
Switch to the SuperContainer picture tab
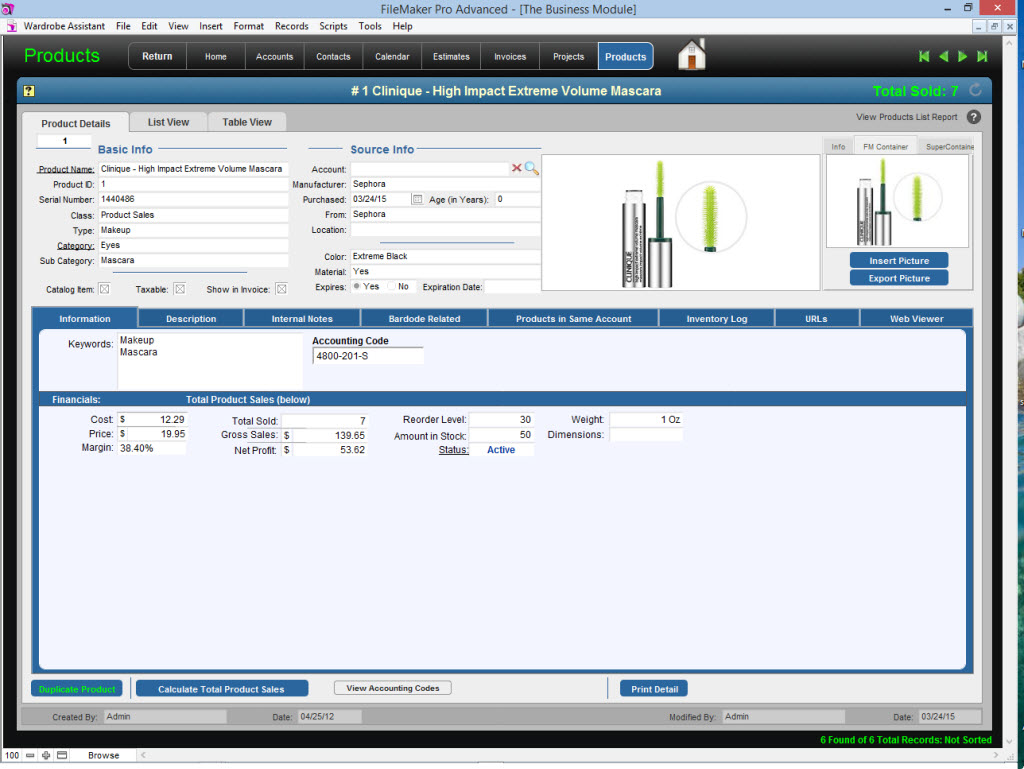(x=946, y=147)
